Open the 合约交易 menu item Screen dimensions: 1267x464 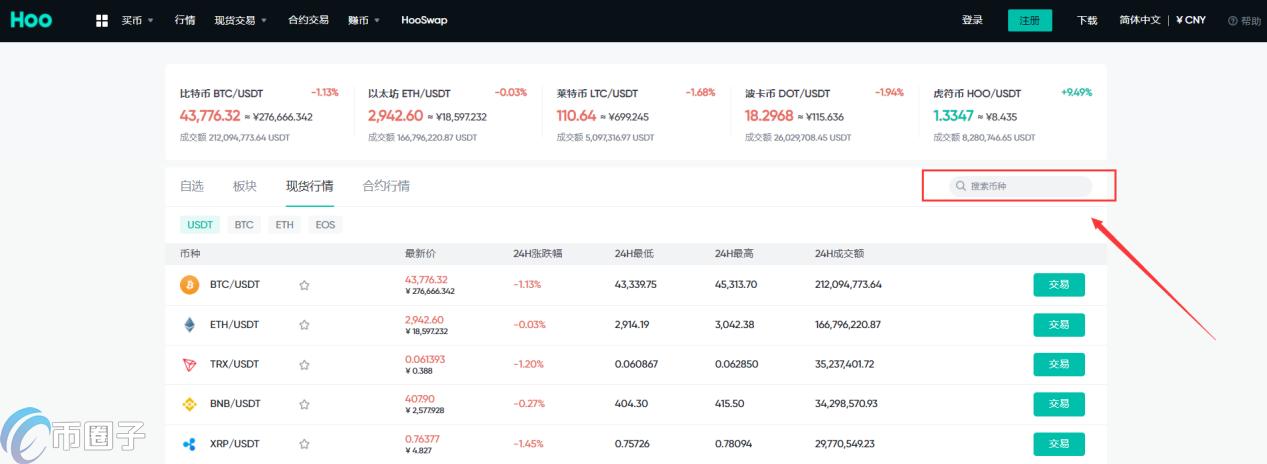click(x=308, y=20)
